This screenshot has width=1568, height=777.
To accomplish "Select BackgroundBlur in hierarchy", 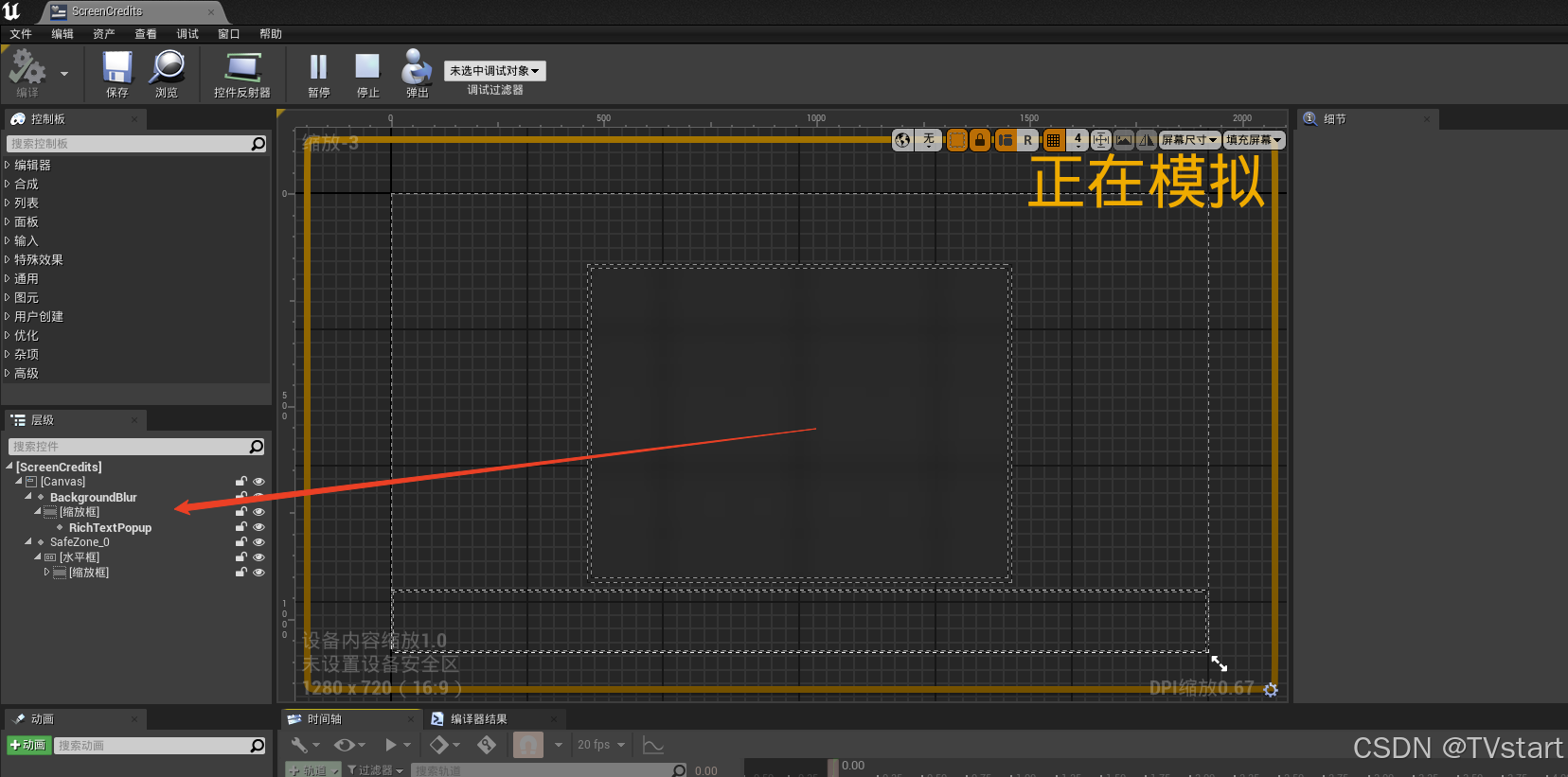I will pos(93,498).
